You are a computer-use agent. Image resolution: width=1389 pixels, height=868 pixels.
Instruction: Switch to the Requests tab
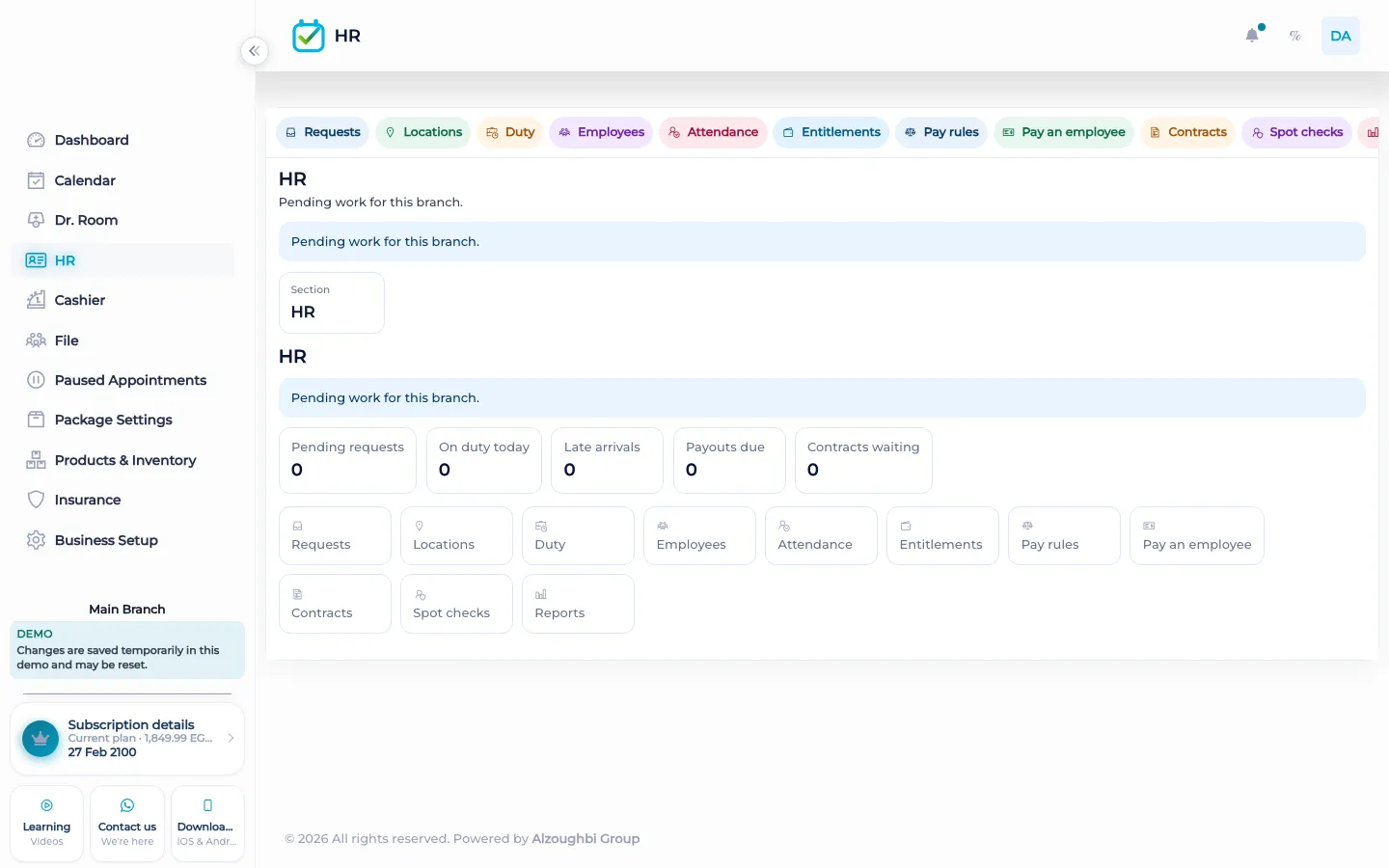(x=323, y=132)
